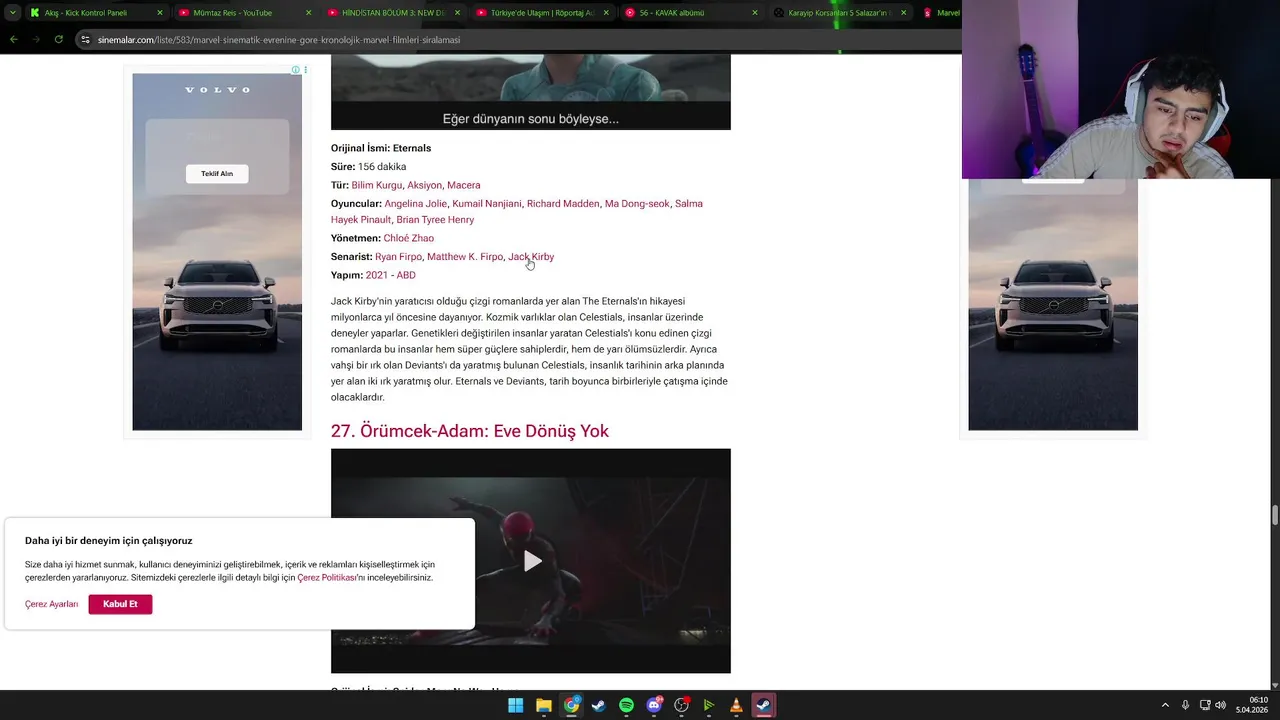
Task: Open the Ma Dong-seok actor link
Action: click(637, 204)
